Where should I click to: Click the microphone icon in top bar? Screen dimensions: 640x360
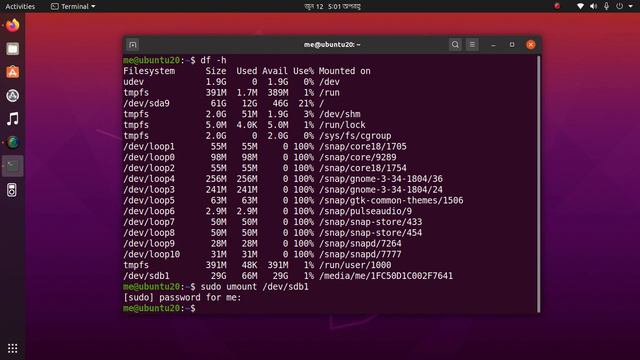click(x=607, y=6)
